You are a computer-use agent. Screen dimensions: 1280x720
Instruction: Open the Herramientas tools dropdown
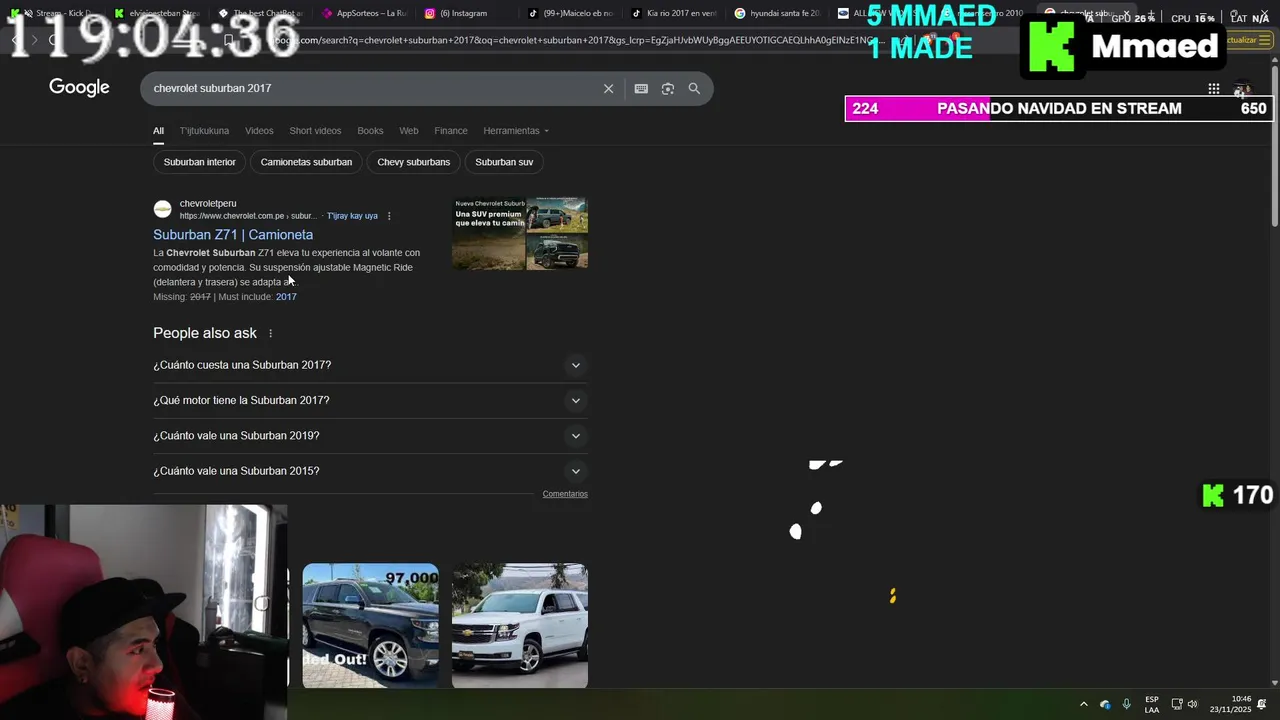click(516, 131)
